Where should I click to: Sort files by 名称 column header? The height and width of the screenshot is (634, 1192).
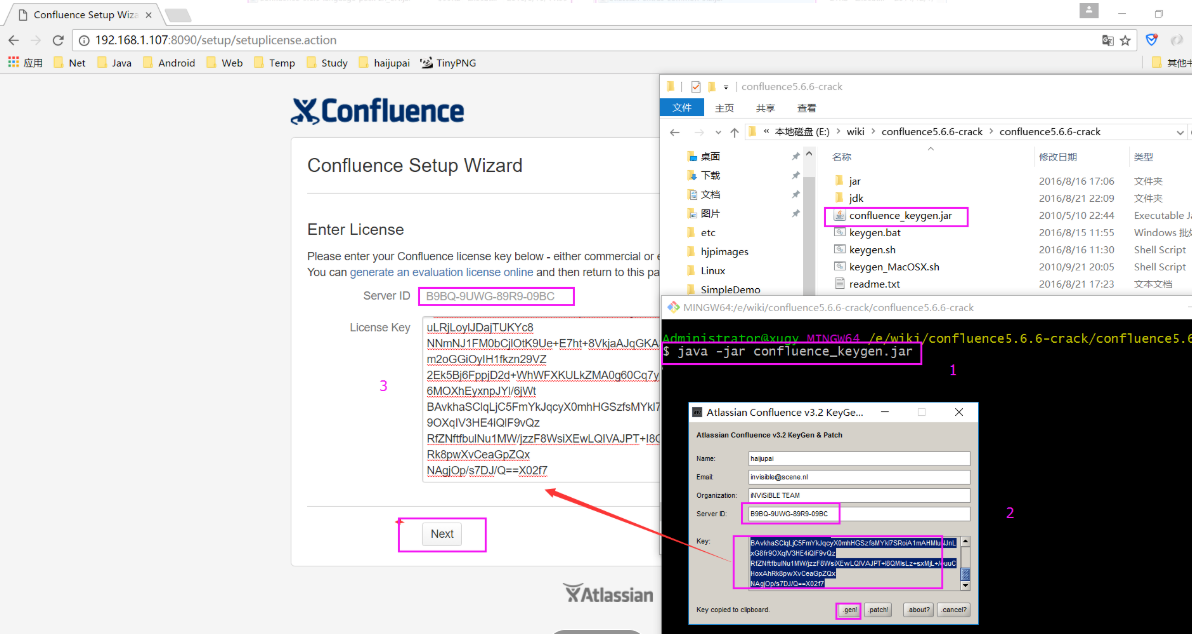(x=842, y=157)
